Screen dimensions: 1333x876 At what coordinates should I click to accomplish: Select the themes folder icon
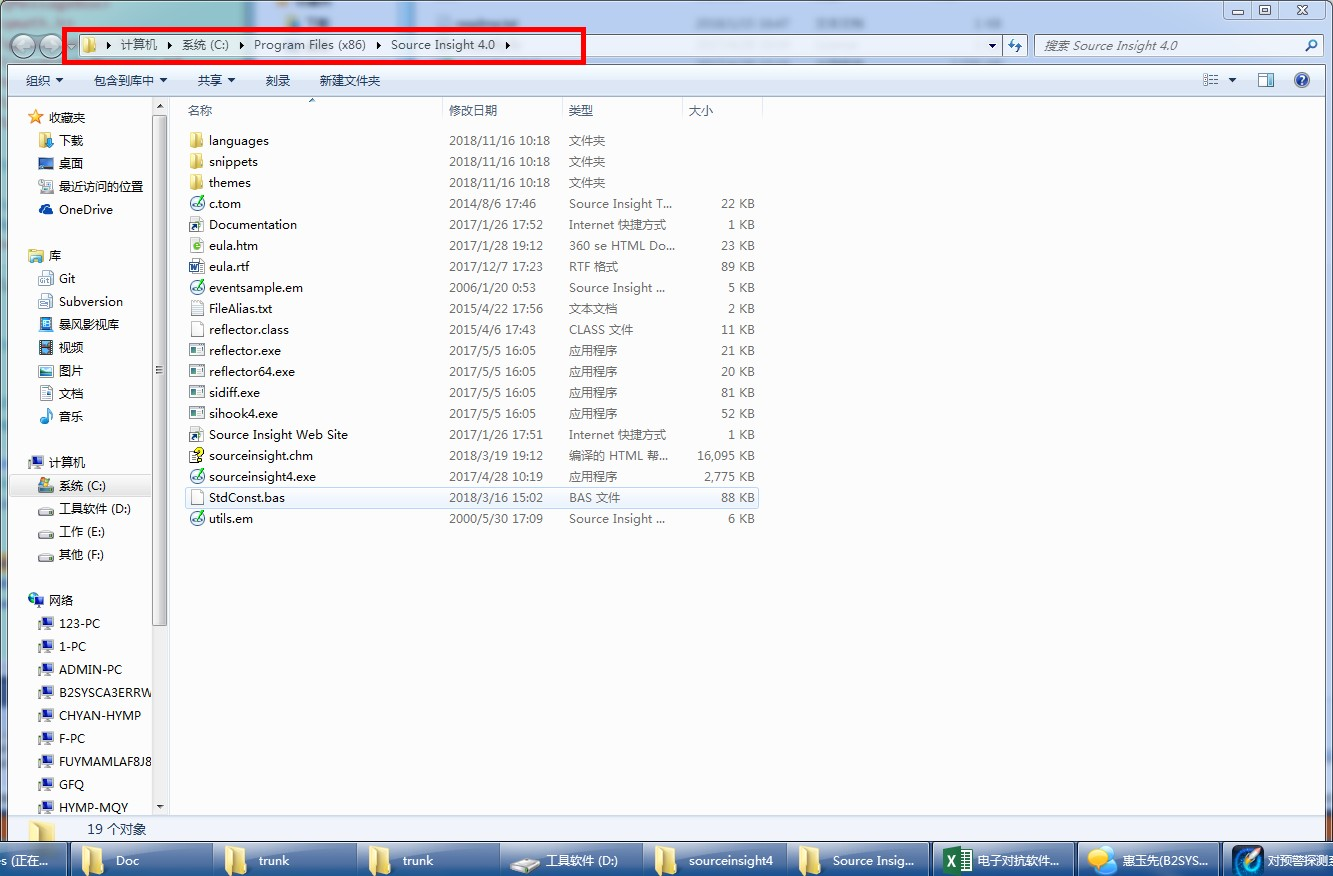click(197, 183)
